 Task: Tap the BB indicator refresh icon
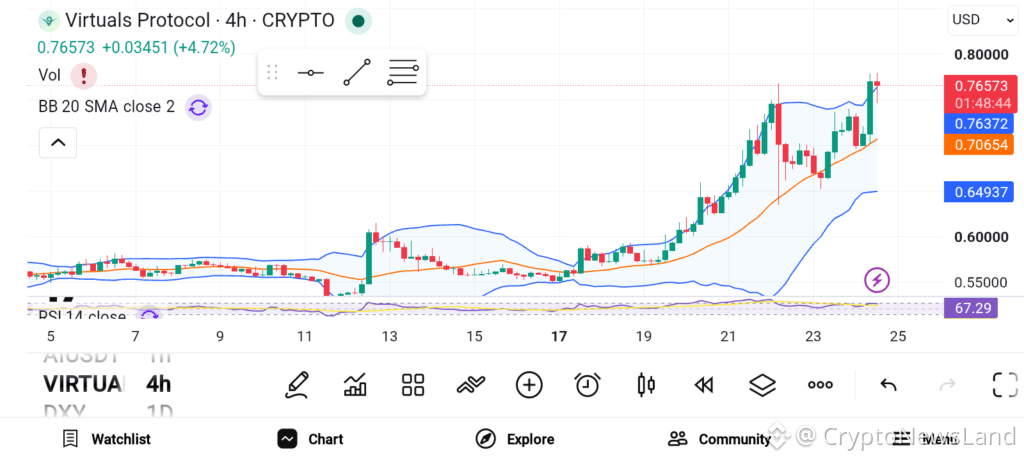pos(198,107)
